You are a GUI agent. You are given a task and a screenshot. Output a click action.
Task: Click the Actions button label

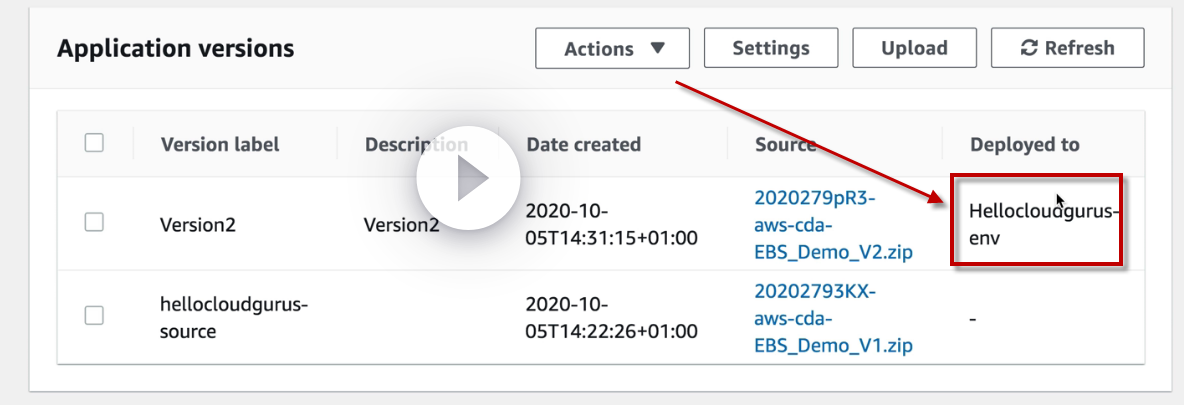tap(598, 48)
